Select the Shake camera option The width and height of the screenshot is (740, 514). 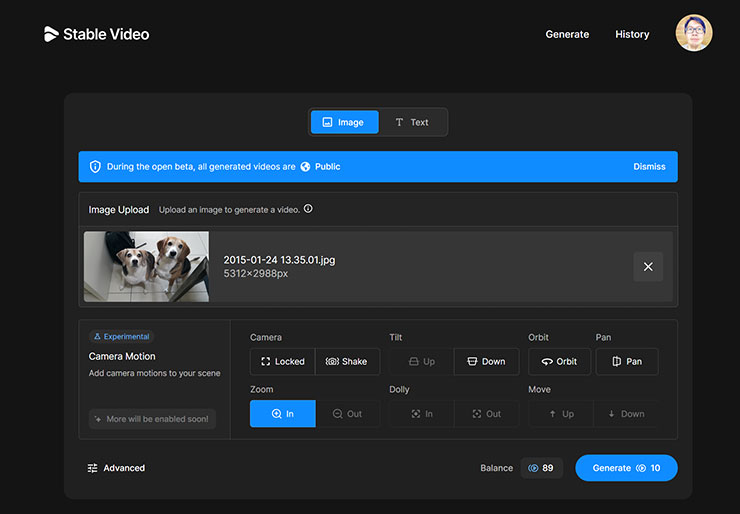[347, 361]
